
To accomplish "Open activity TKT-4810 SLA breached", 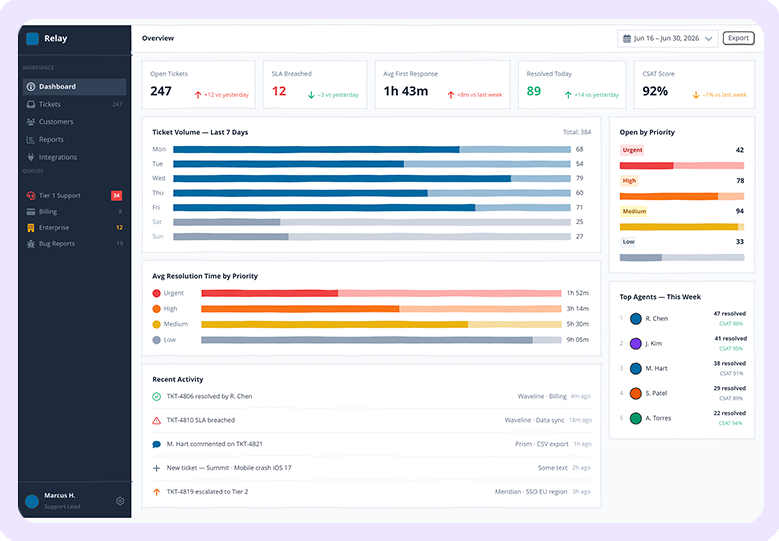I will tap(372, 420).
